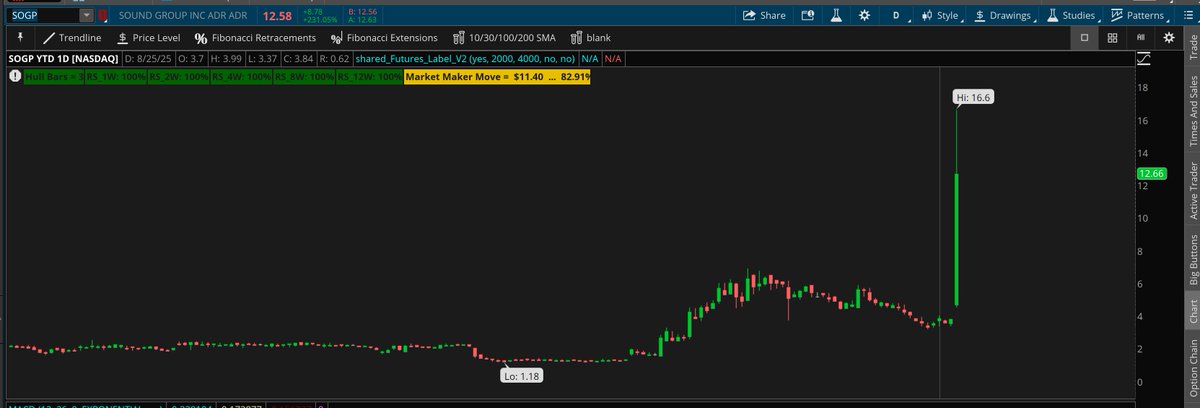Open the Patterns menu
This screenshot has height=408, width=1200.
[x=1140, y=15]
